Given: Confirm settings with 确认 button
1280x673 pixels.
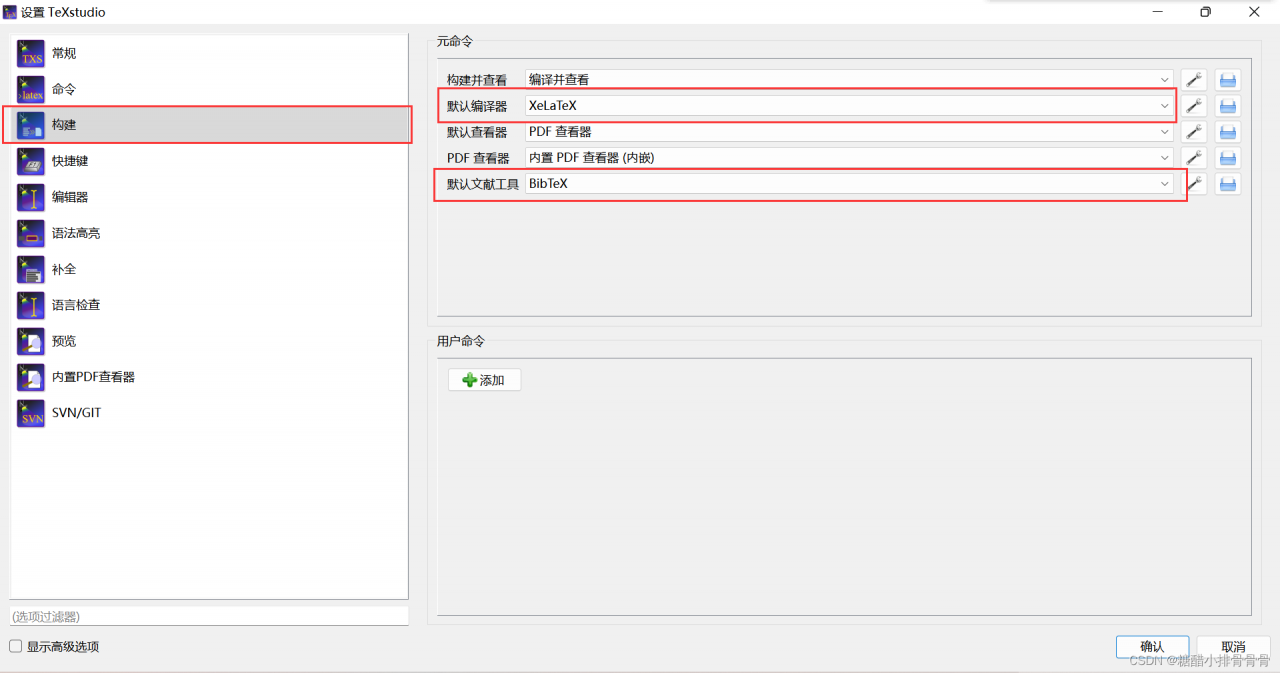Looking at the screenshot, I should (1152, 647).
